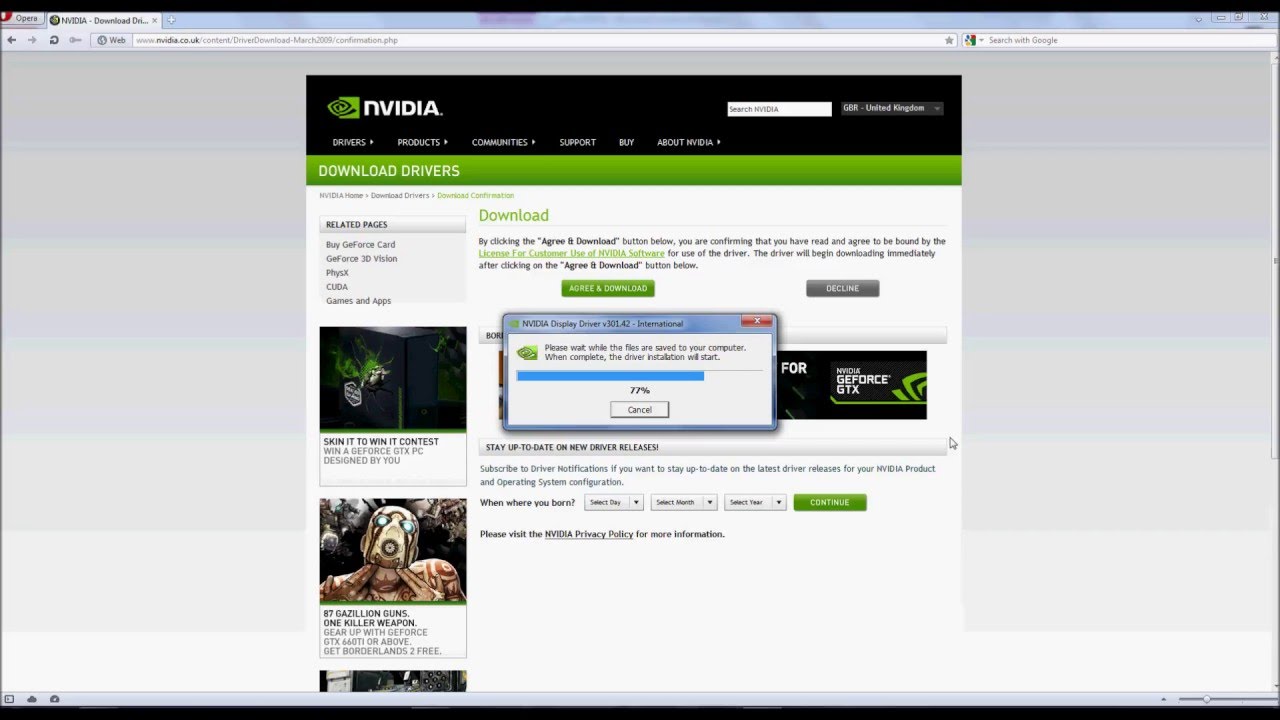Adjust the page zoom slider in status bar
Viewport: 1280px width, 720px height.
pos(1208,699)
